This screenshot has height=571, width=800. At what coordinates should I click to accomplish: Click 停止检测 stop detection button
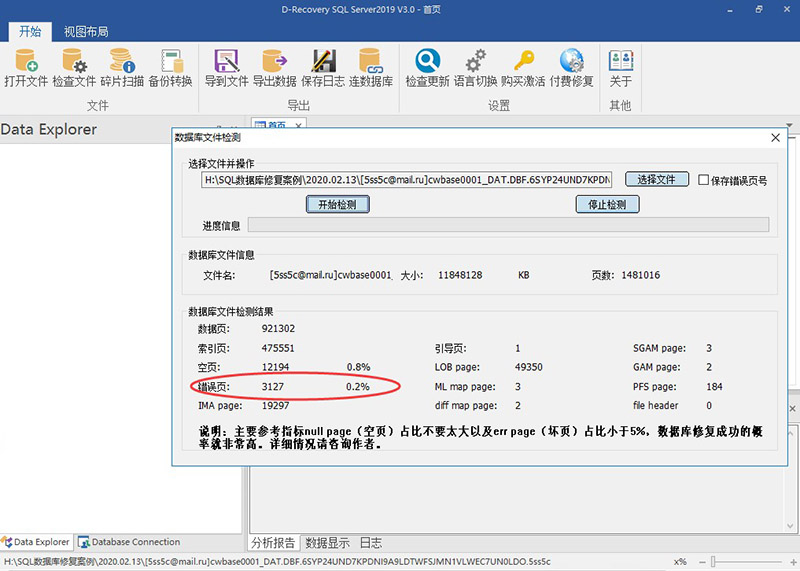607,205
